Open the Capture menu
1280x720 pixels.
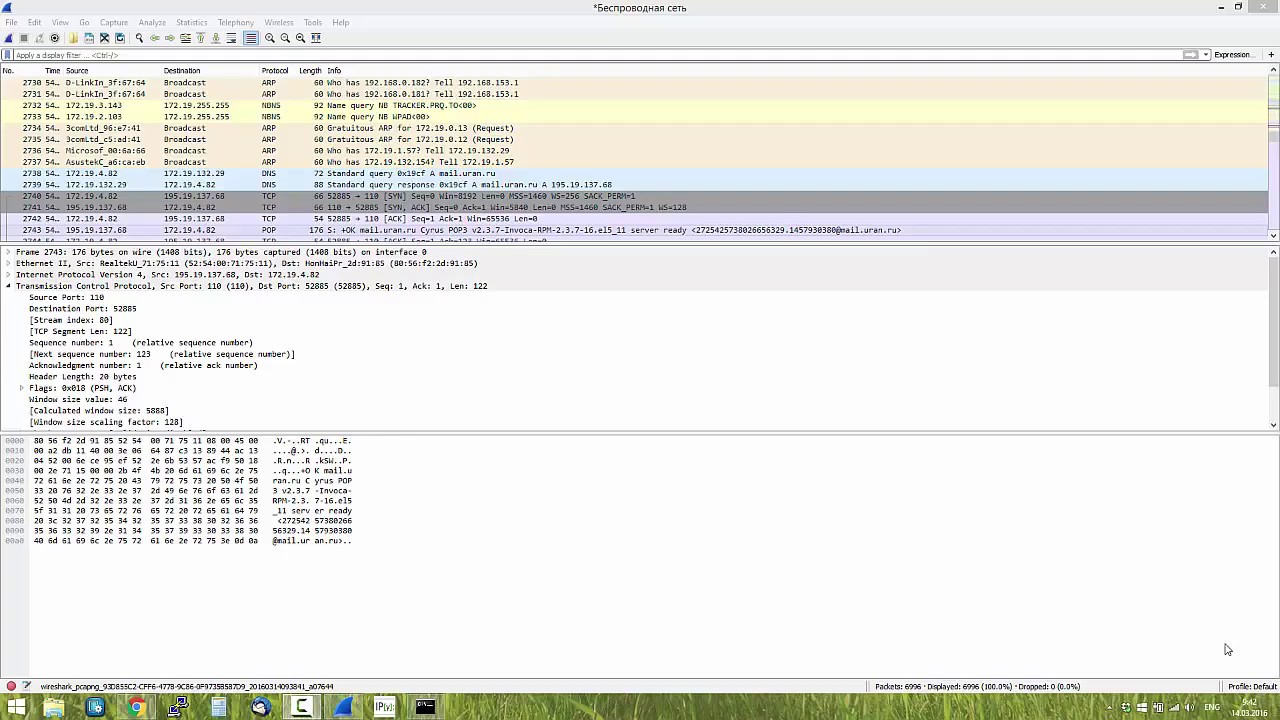[x=114, y=22]
